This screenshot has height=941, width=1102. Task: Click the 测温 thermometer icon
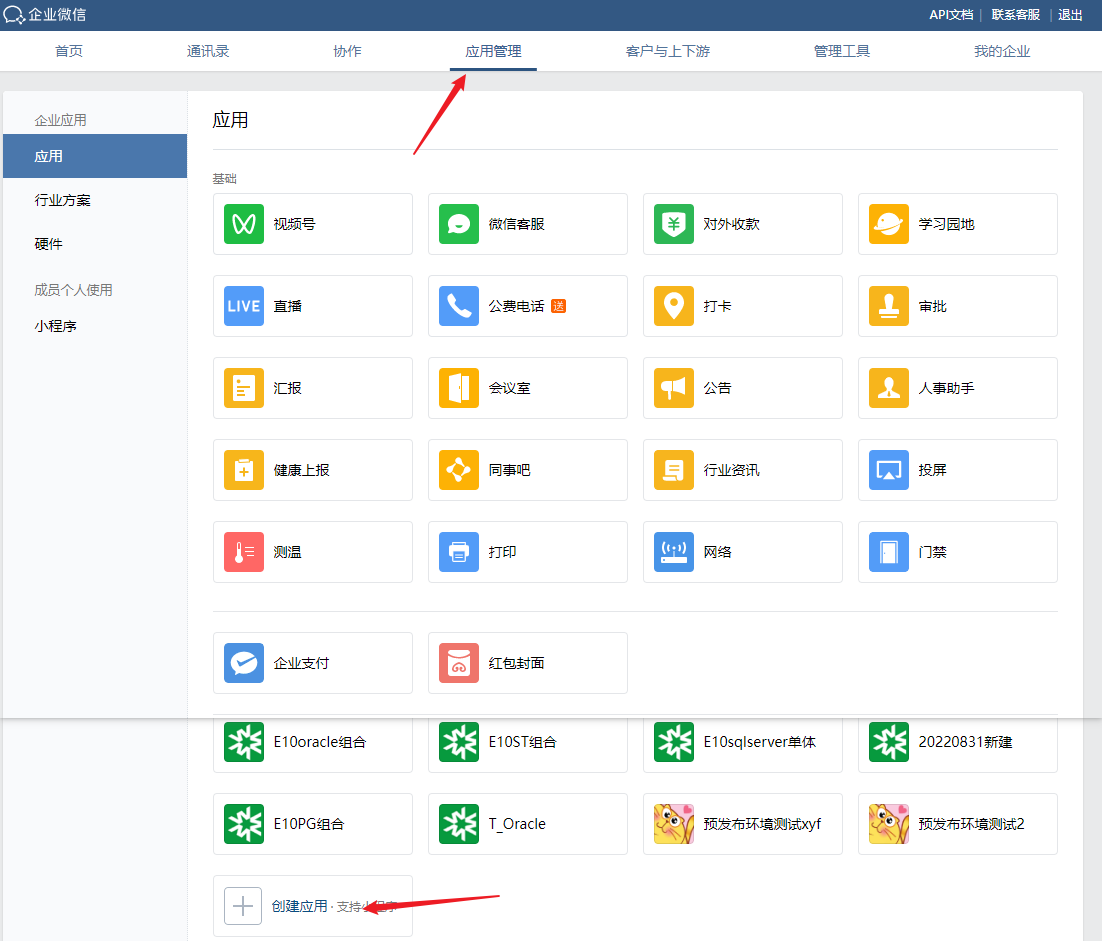(244, 552)
